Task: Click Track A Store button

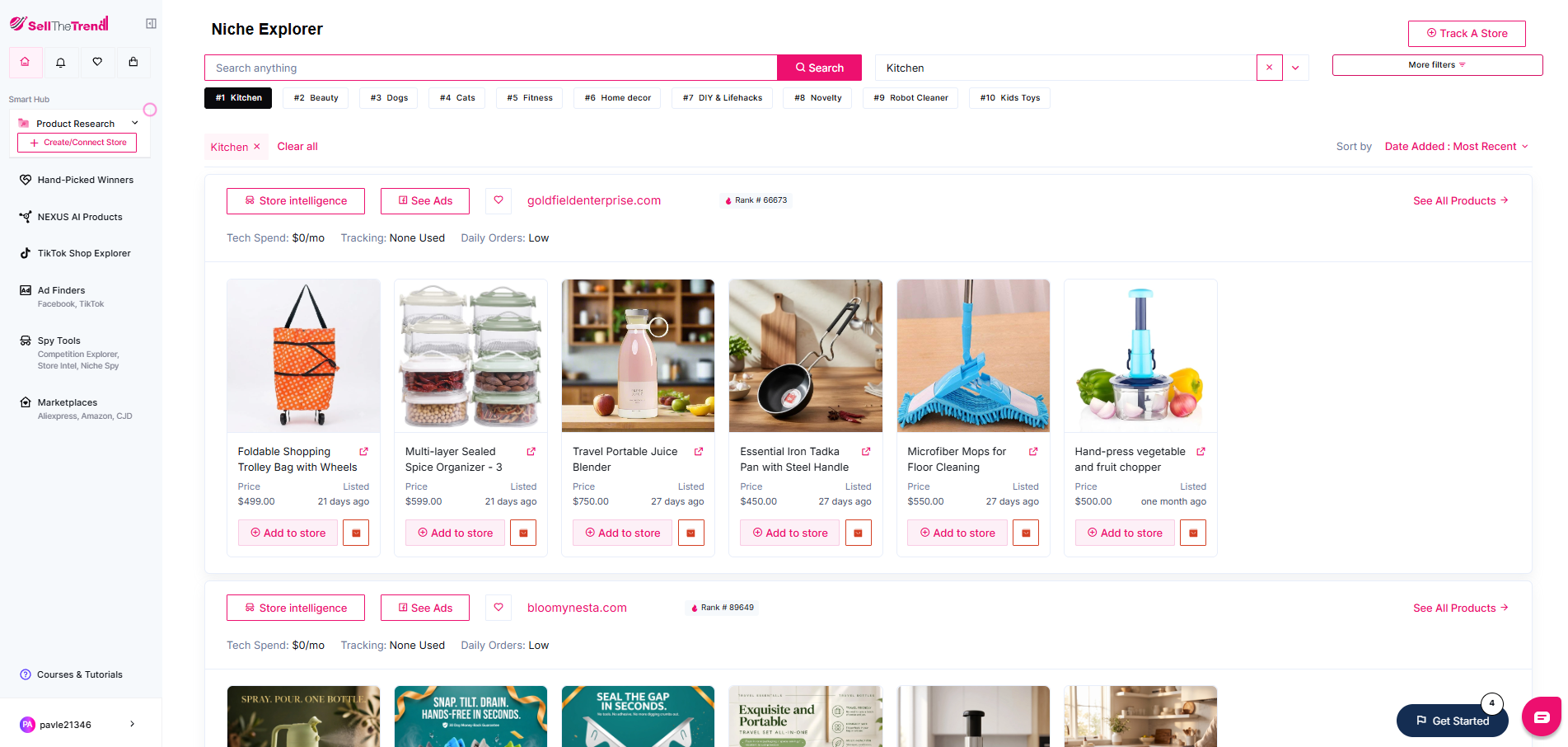Action: (x=1467, y=34)
